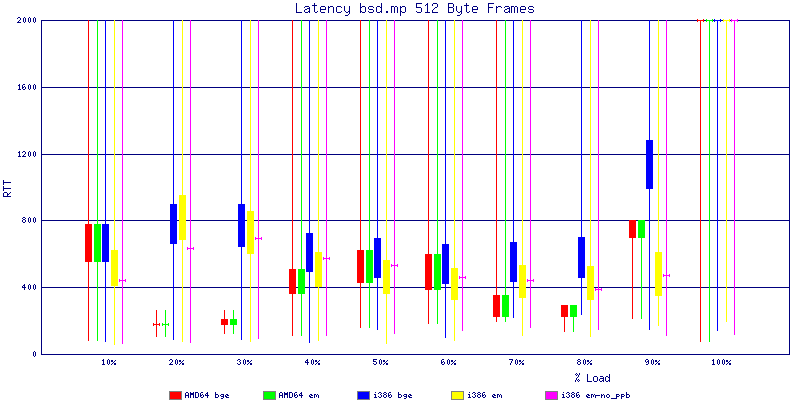Click the '50%' x-axis tick label
The image size is (800, 400).
tap(381, 362)
